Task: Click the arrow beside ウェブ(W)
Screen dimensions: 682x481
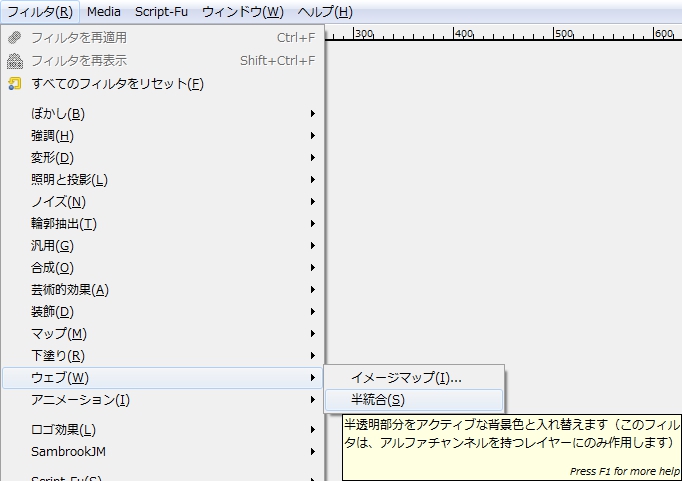Action: coord(312,378)
